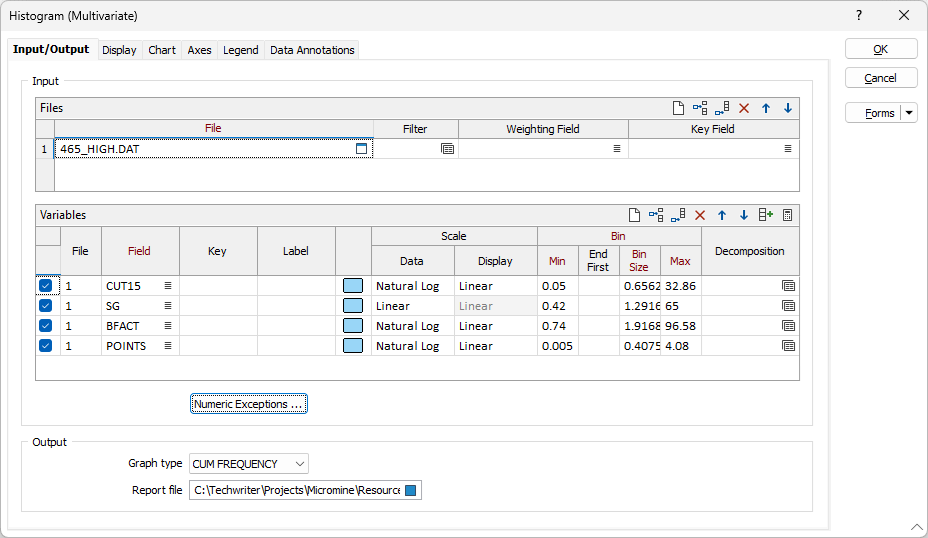928x538 pixels.
Task: Click the new file icon in Files toolbar
Action: pos(677,108)
